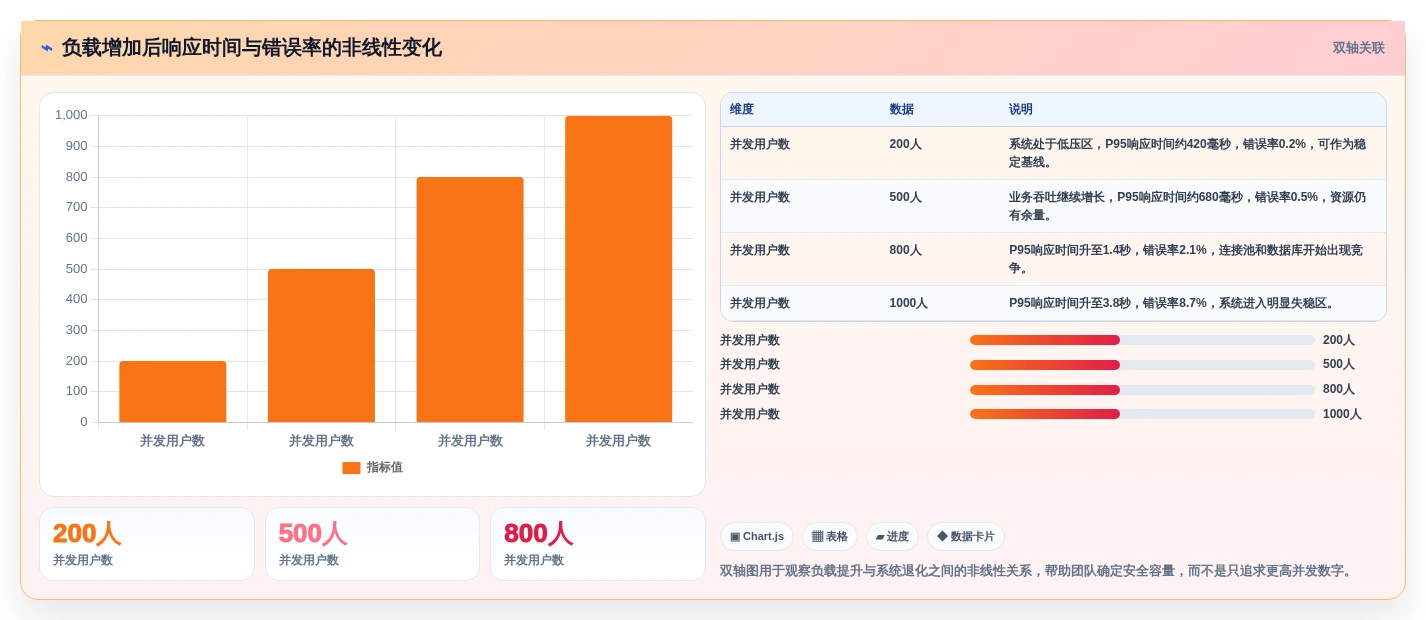Click the bar with value 500
Screen dimensions: 1426x620
pyautogui.click(x=321, y=345)
